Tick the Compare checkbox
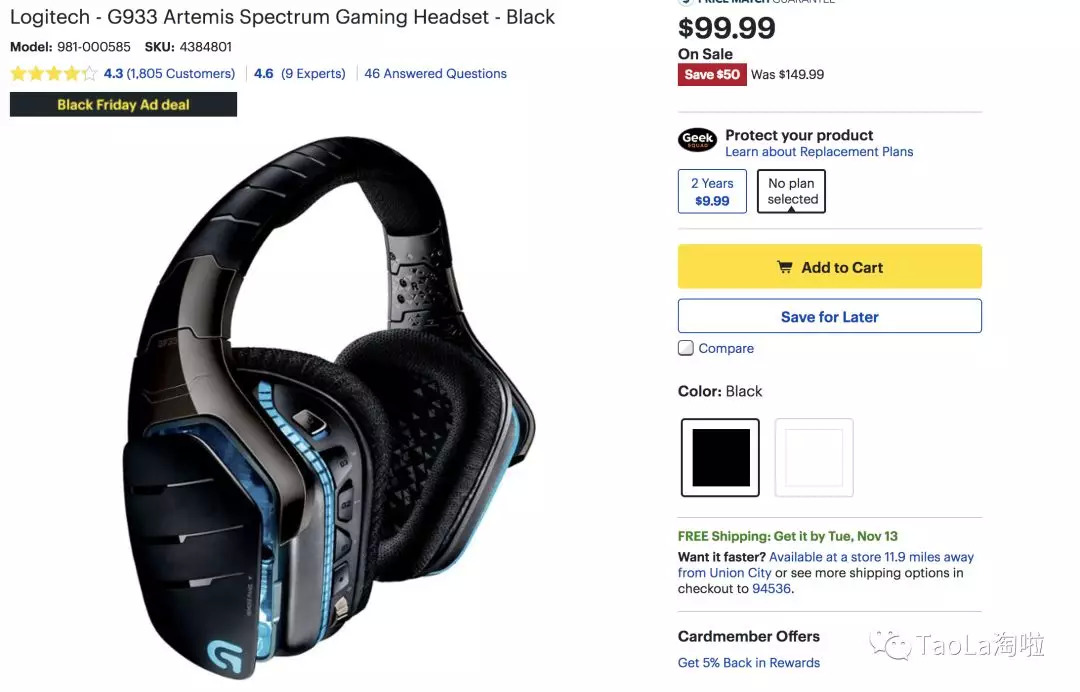The image size is (1080, 692). (x=685, y=348)
